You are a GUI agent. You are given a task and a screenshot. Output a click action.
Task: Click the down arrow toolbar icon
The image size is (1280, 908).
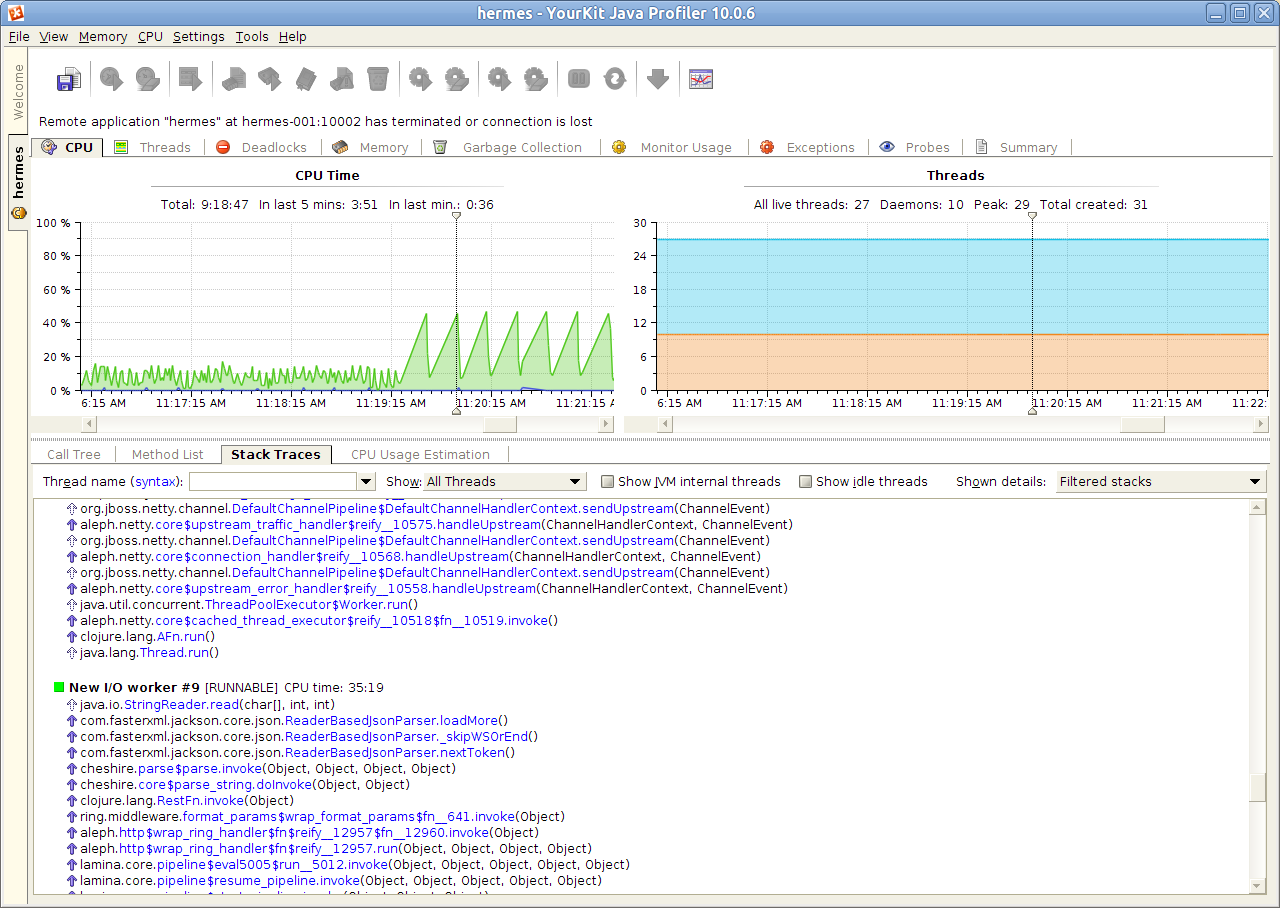[x=657, y=79]
